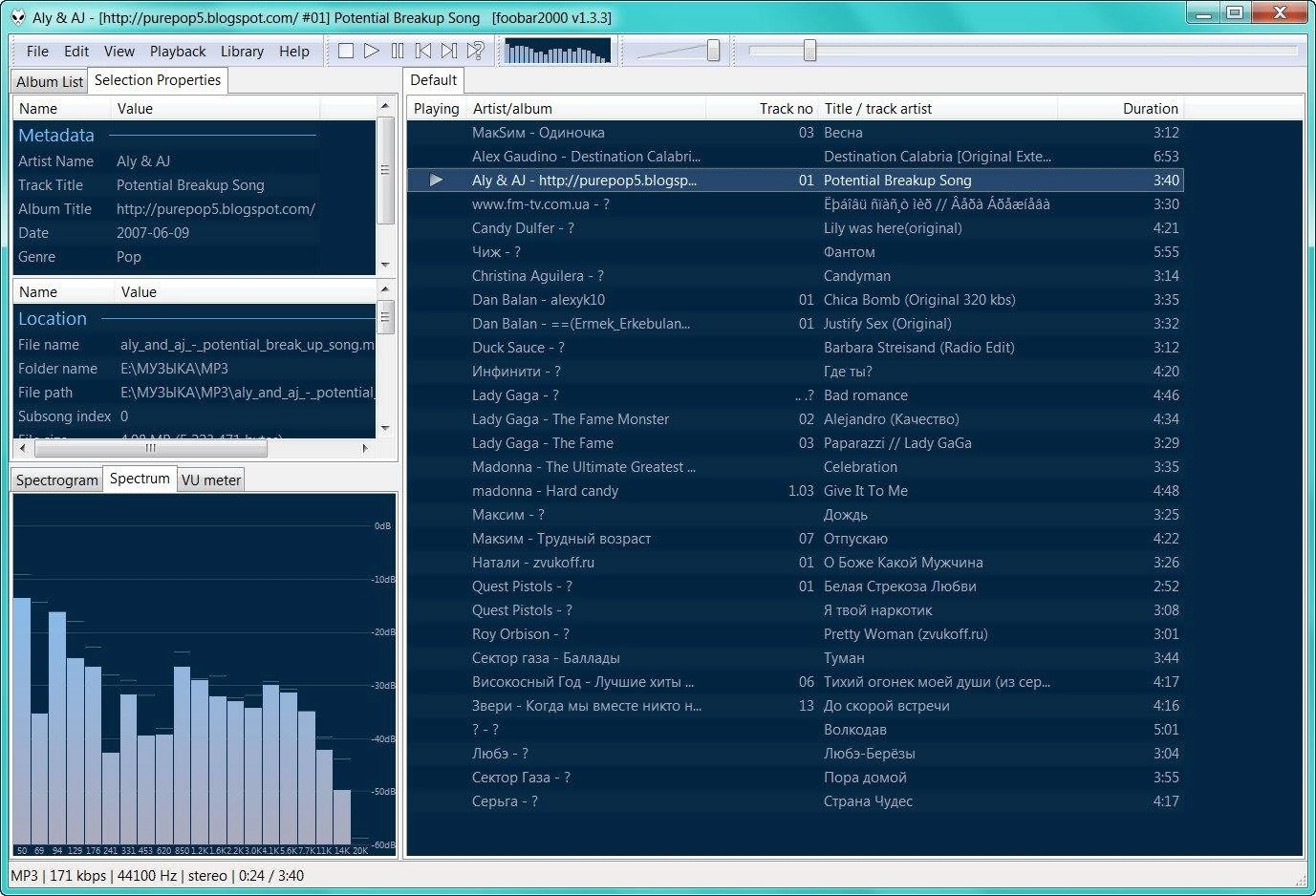Select the Серьга - ? track row
Image resolution: width=1316 pixels, height=896 pixels.
click(x=795, y=801)
